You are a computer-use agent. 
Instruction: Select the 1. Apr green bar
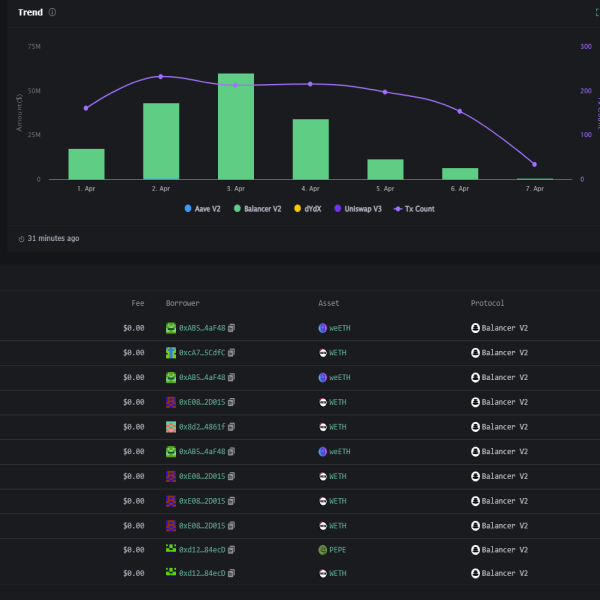[x=86, y=164]
